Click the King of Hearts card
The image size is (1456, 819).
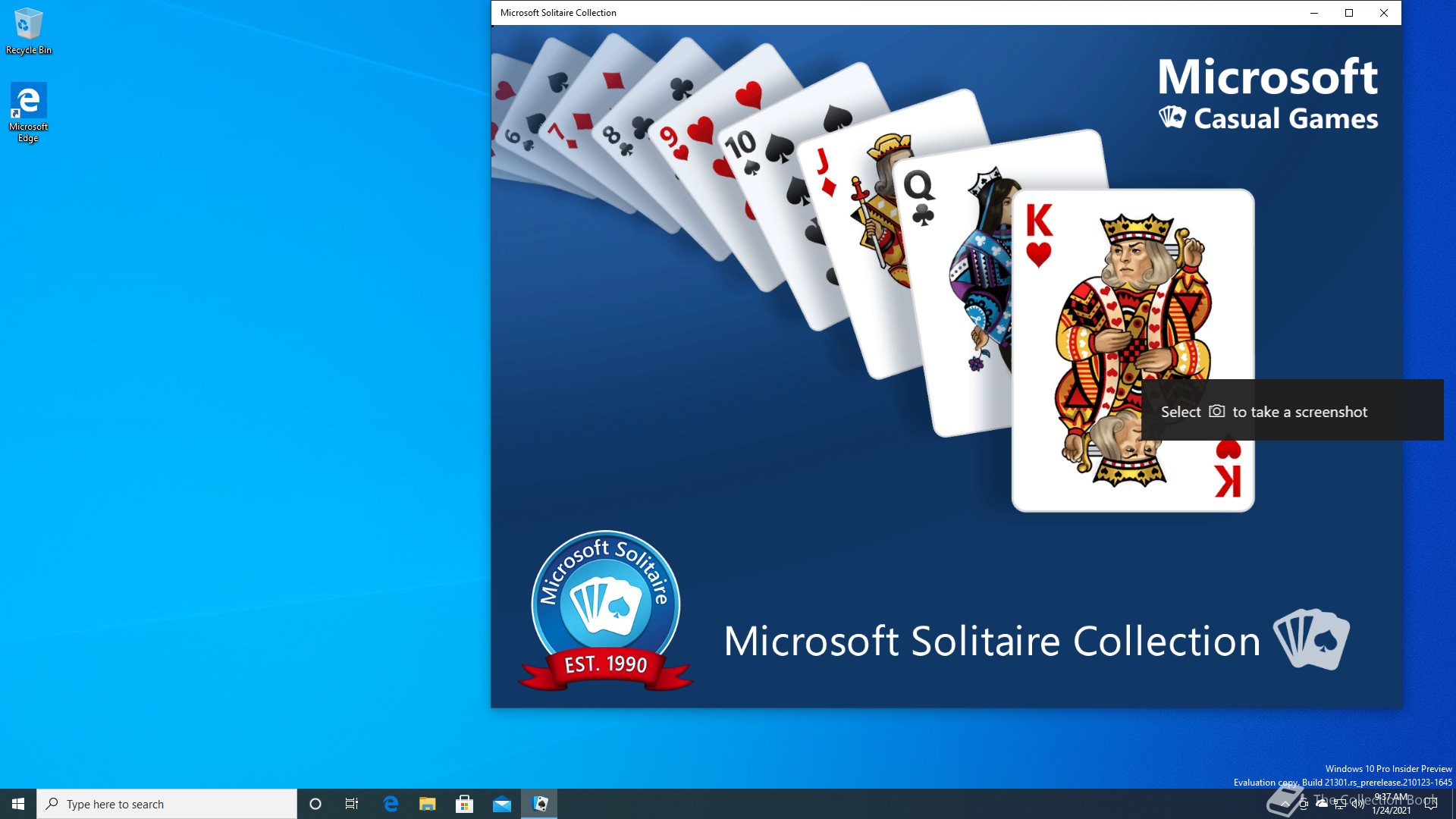(x=1133, y=350)
